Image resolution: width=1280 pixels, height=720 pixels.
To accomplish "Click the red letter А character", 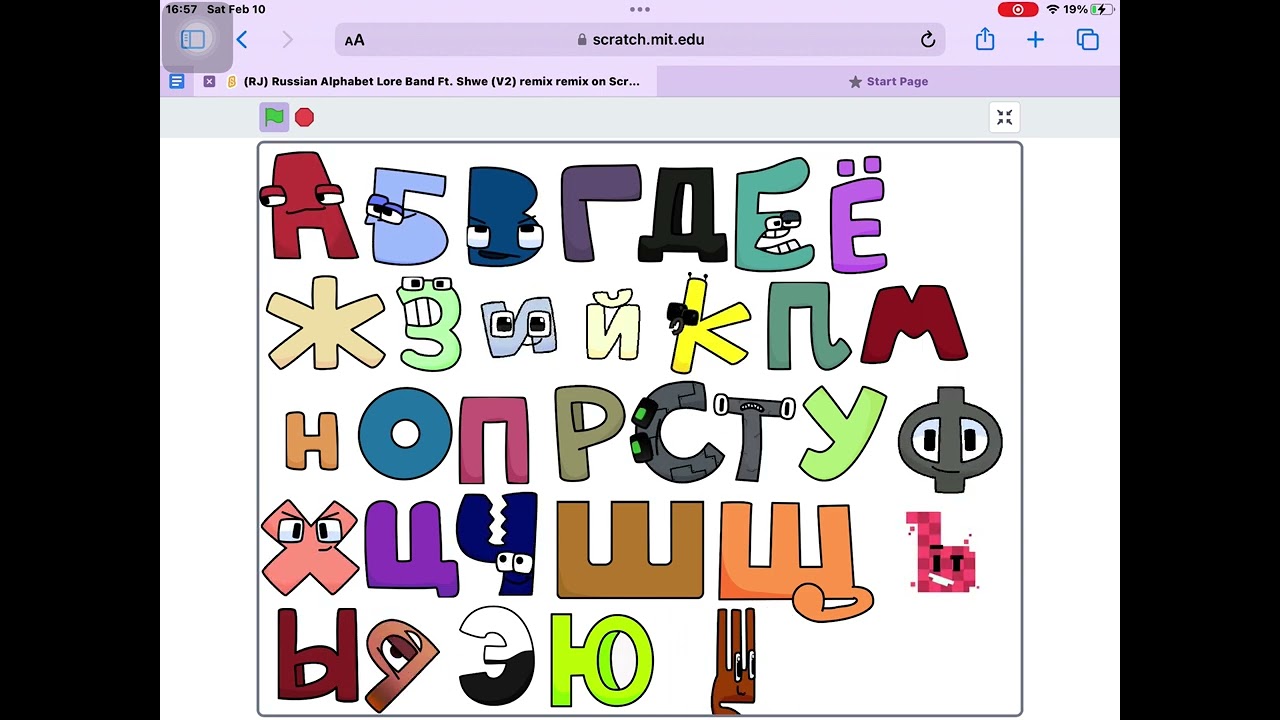I will click(307, 206).
